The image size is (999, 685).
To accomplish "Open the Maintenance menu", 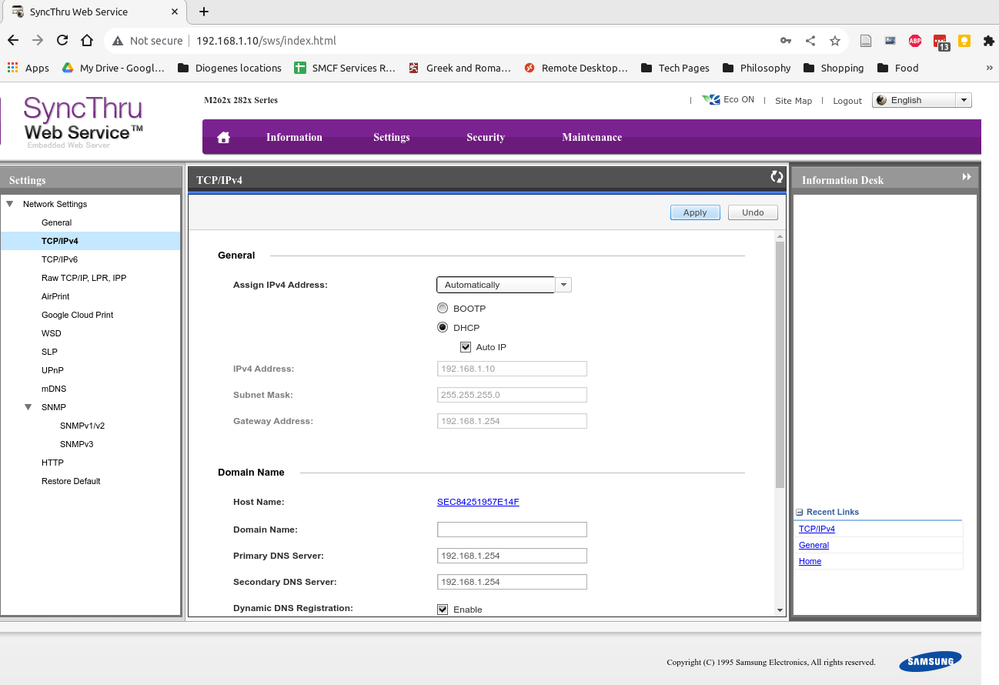I will tap(592, 137).
